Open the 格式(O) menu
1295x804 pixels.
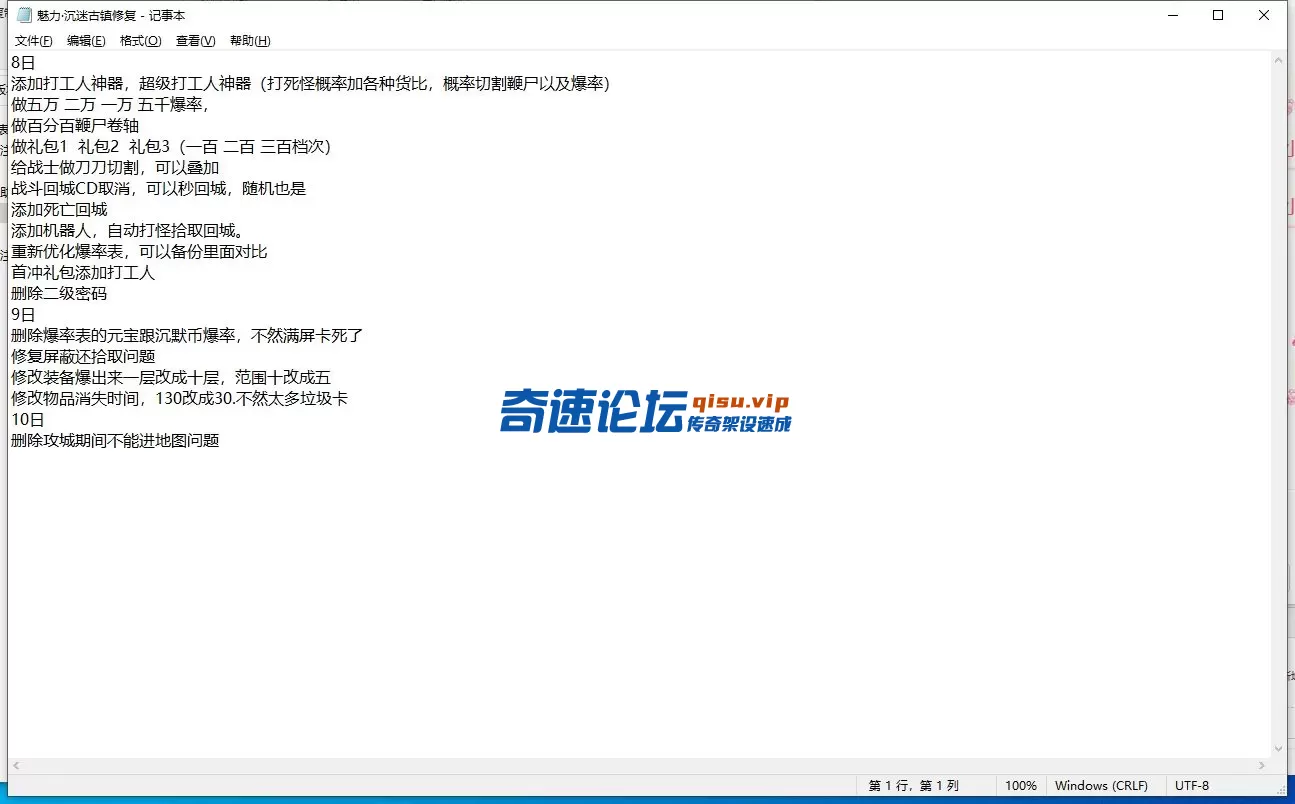140,41
